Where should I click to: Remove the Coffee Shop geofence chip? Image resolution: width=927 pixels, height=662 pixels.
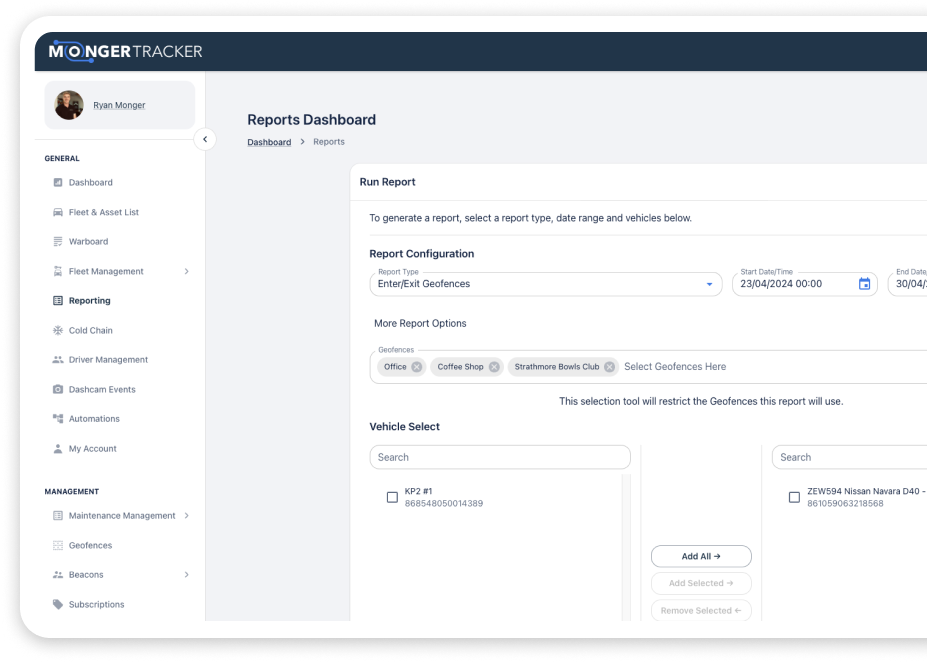point(494,367)
